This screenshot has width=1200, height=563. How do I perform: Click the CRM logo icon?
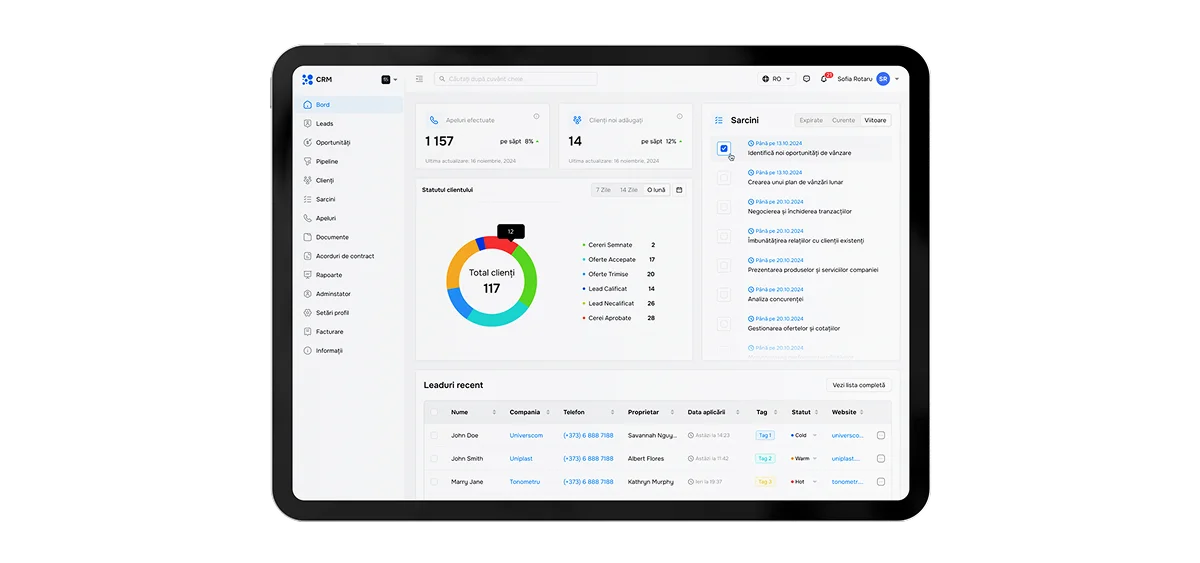tap(308, 79)
